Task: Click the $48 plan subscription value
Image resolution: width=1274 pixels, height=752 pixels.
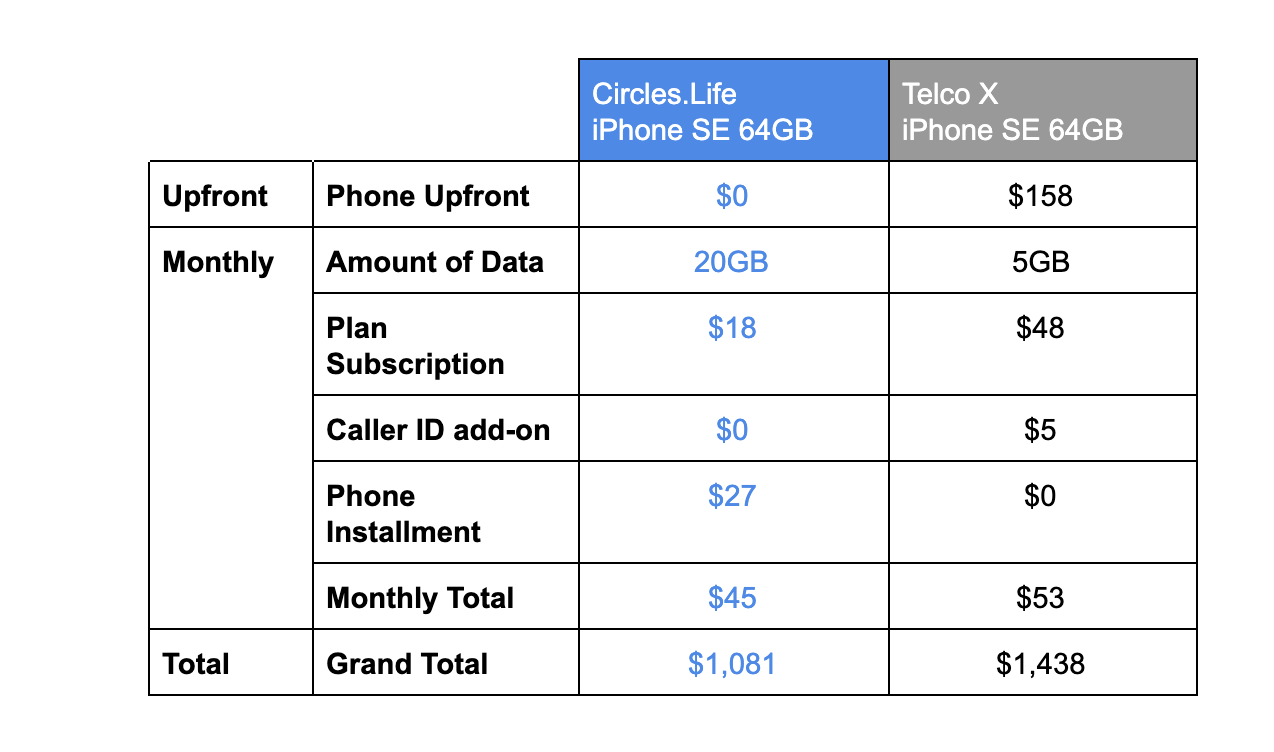Action: click(1040, 328)
